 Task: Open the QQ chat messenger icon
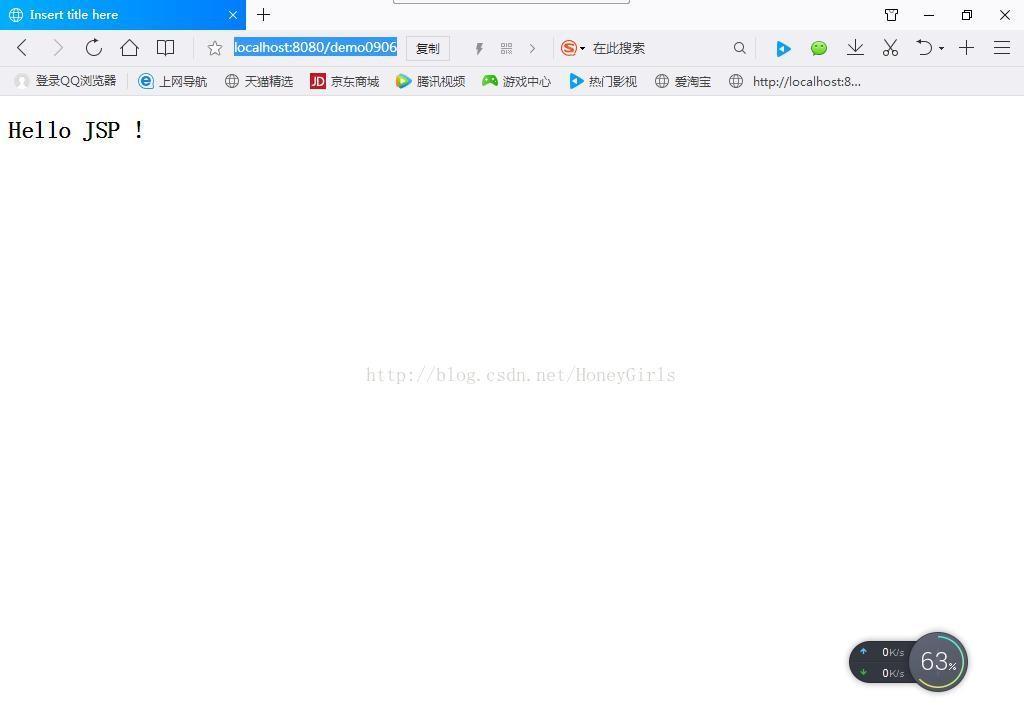(x=819, y=47)
